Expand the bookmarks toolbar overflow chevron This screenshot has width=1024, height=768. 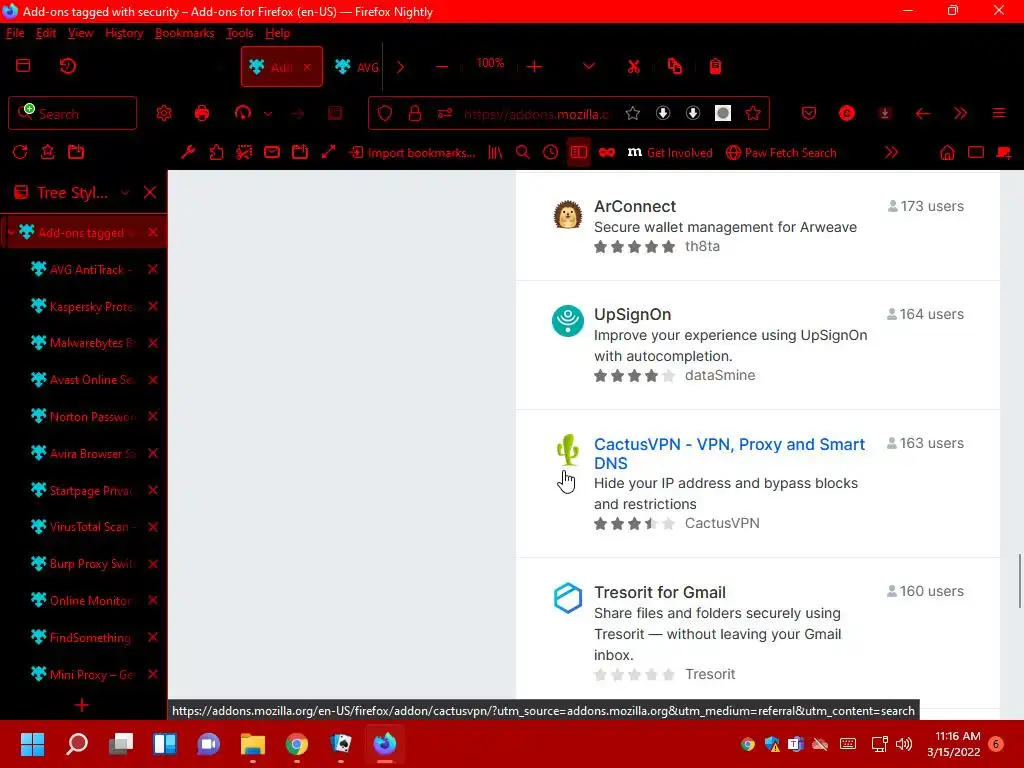pos(891,152)
